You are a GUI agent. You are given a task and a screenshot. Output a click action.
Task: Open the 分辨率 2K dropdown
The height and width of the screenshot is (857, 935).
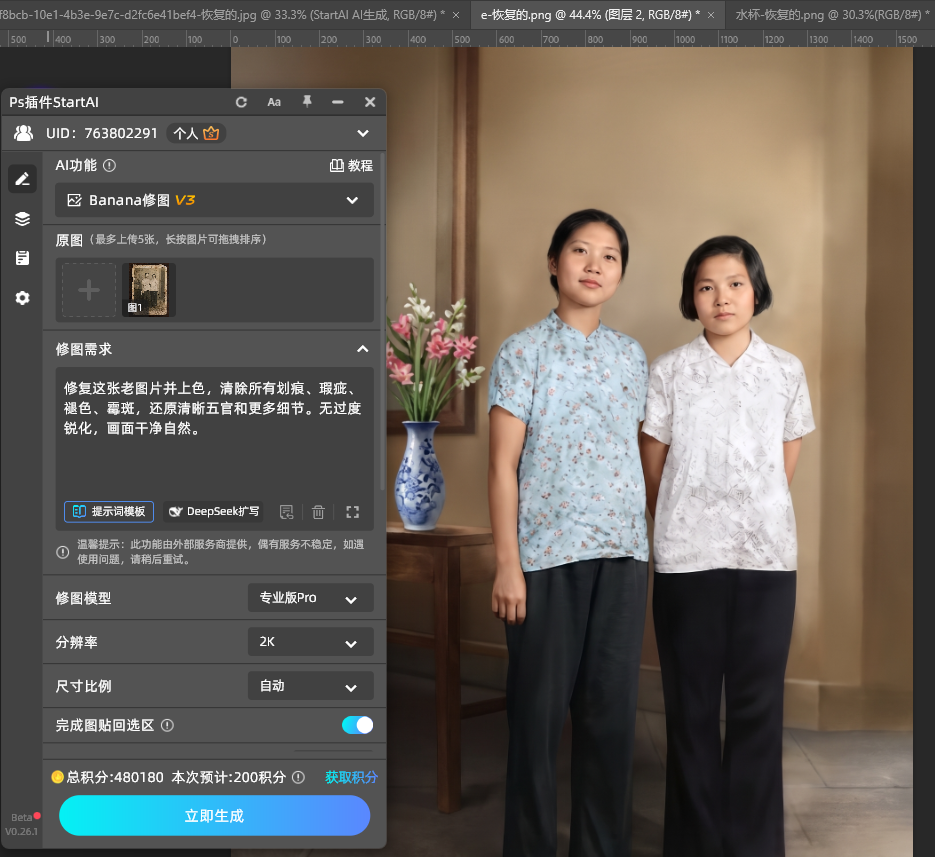click(x=311, y=642)
